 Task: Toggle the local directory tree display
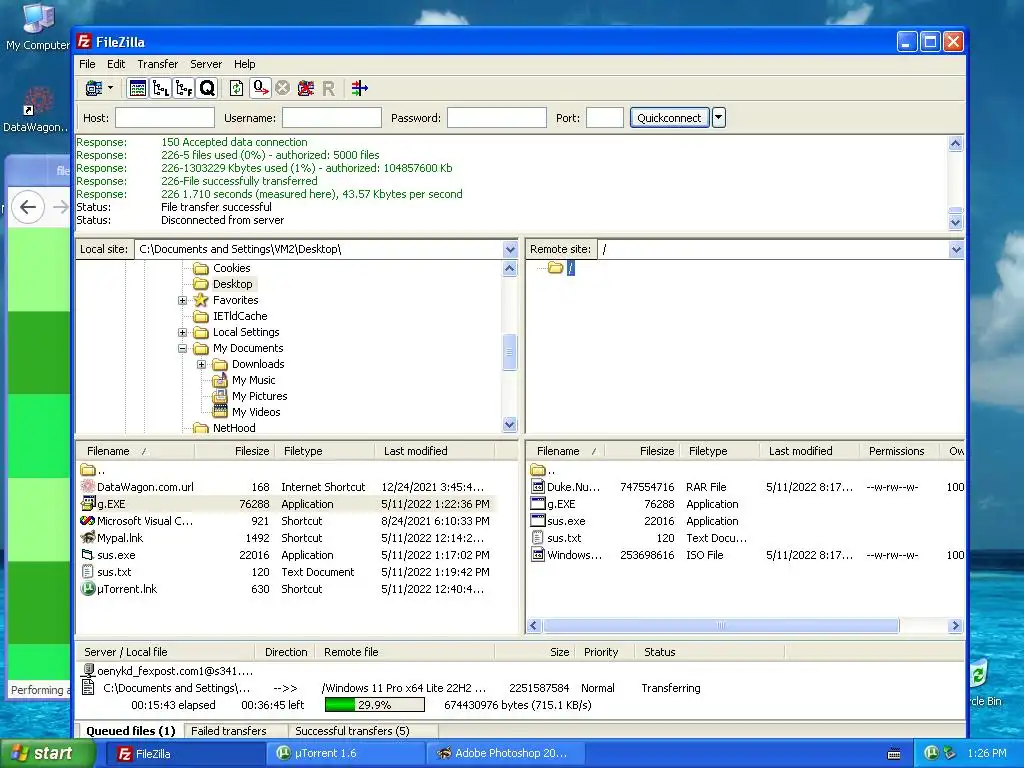pyautogui.click(x=161, y=88)
